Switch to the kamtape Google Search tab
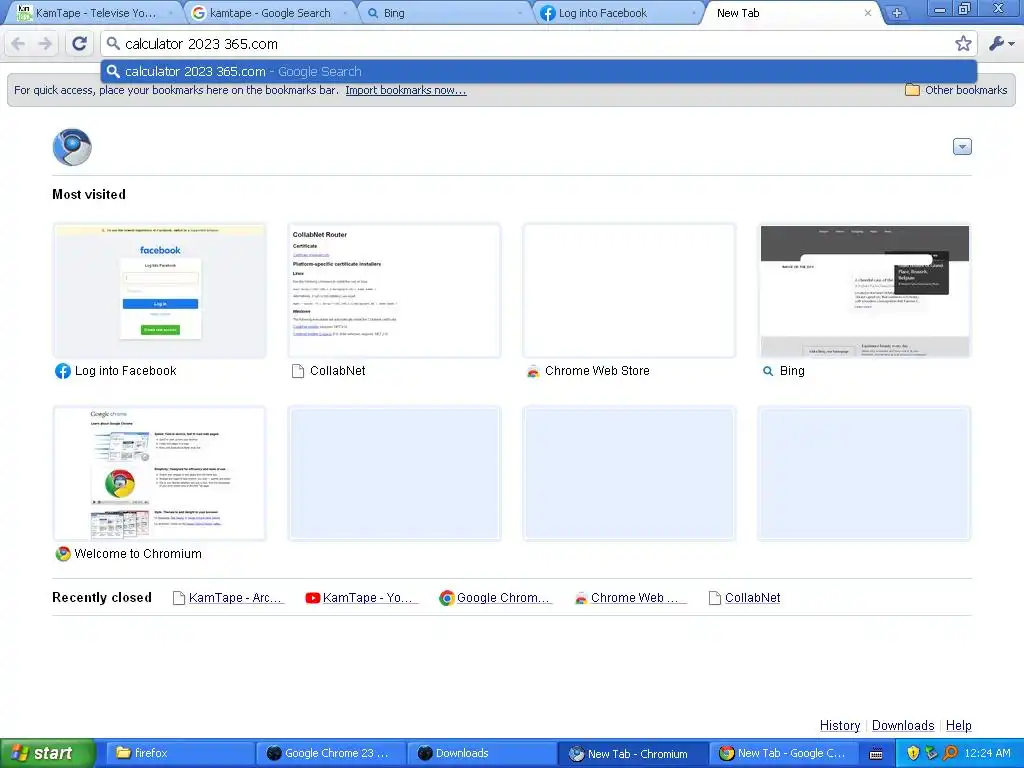Viewport: 1024px width, 768px height. tap(269, 13)
